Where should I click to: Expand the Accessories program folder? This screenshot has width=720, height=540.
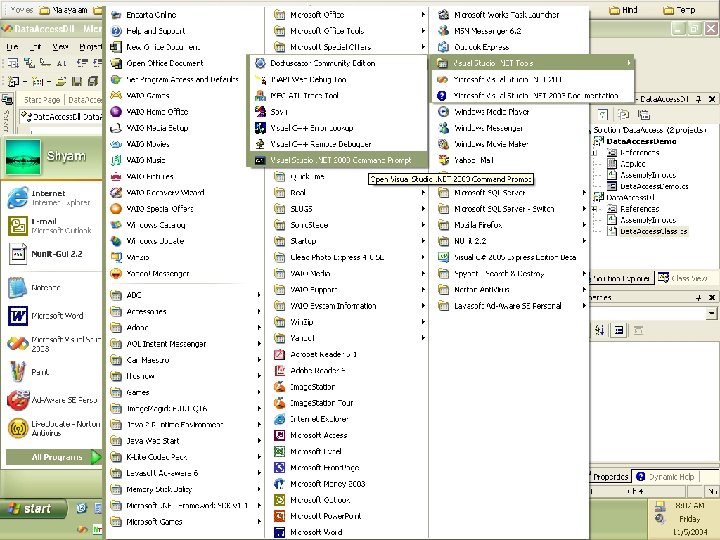(186, 311)
